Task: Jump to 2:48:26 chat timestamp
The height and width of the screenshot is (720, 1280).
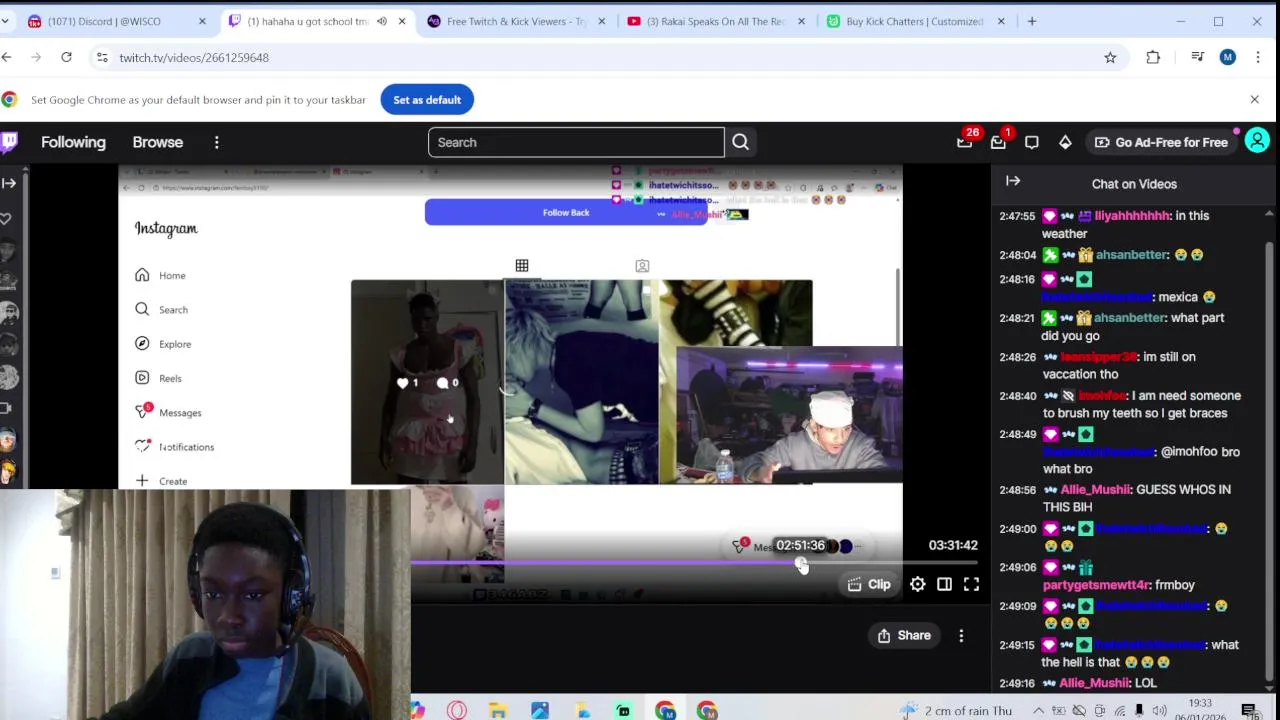Action: (1017, 357)
